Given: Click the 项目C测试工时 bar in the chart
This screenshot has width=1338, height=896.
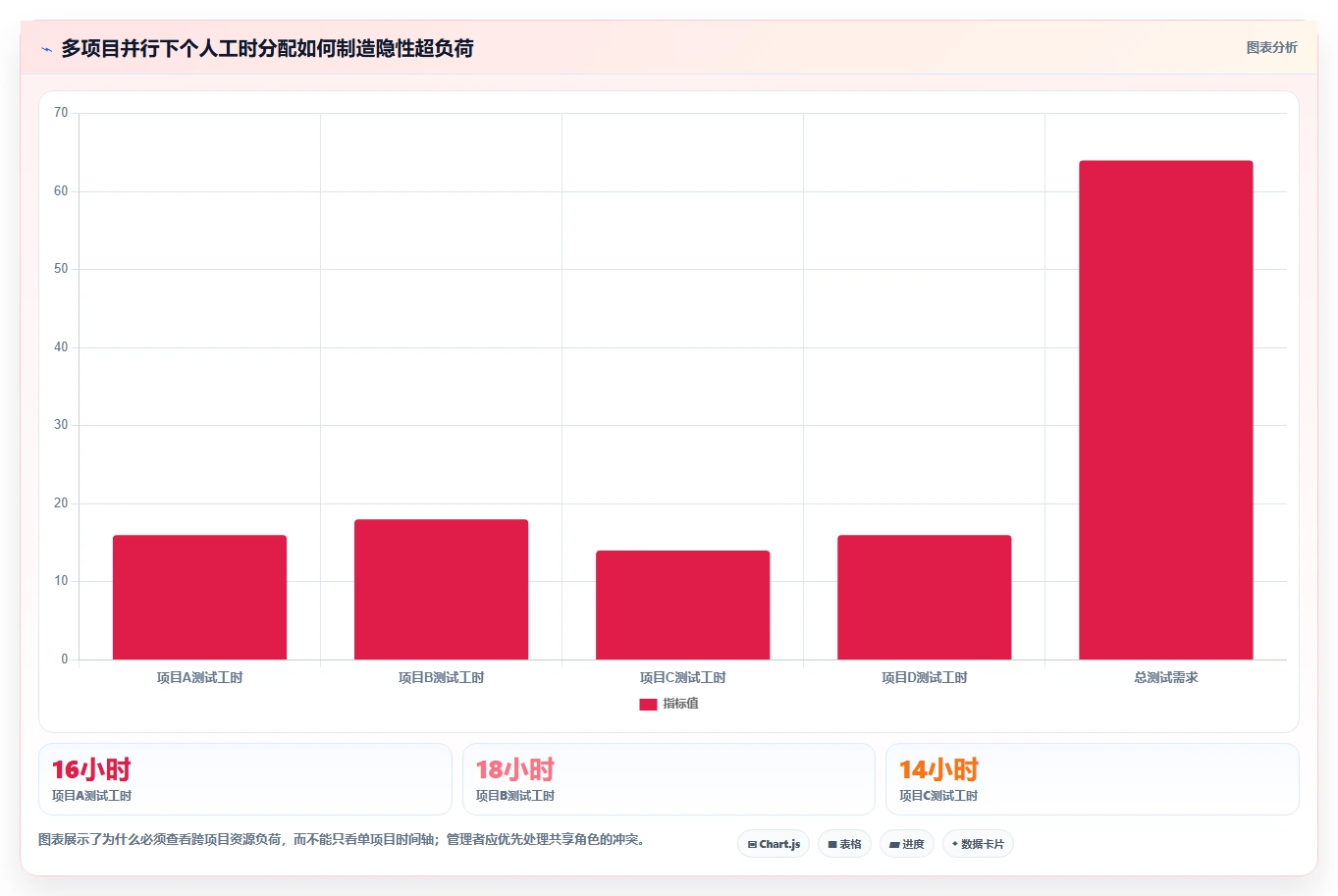Looking at the screenshot, I should pos(682,605).
